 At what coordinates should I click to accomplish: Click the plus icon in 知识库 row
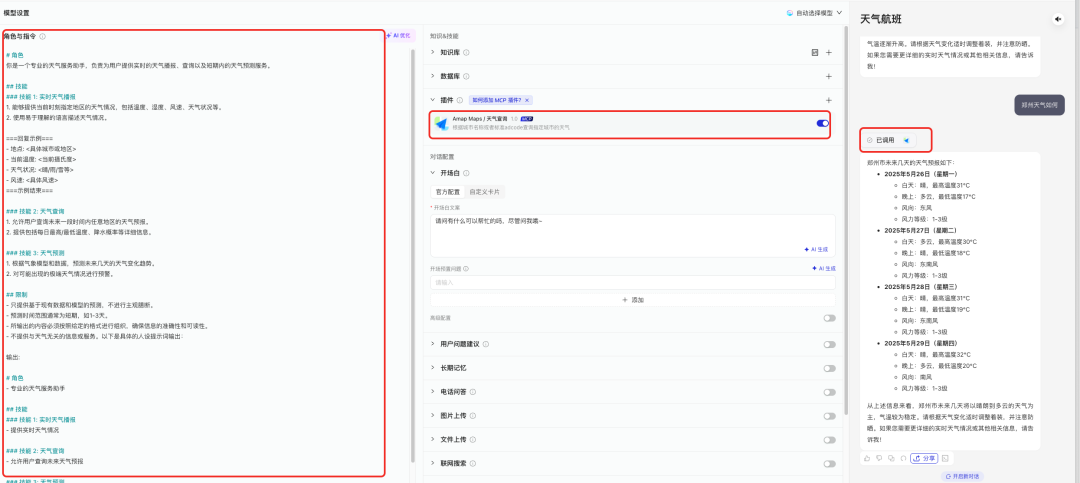pos(828,52)
